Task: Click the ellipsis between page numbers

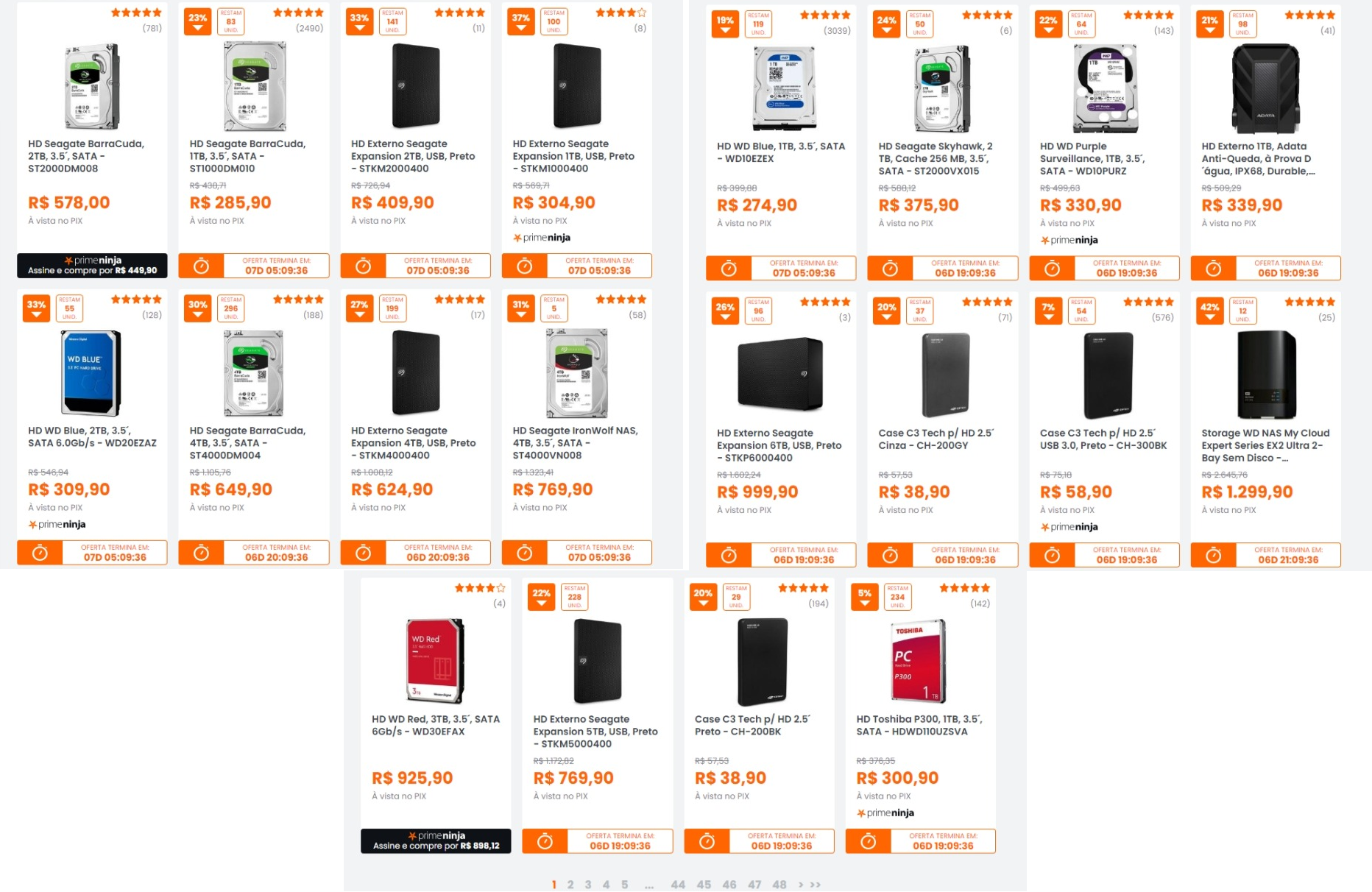Action: tap(649, 886)
